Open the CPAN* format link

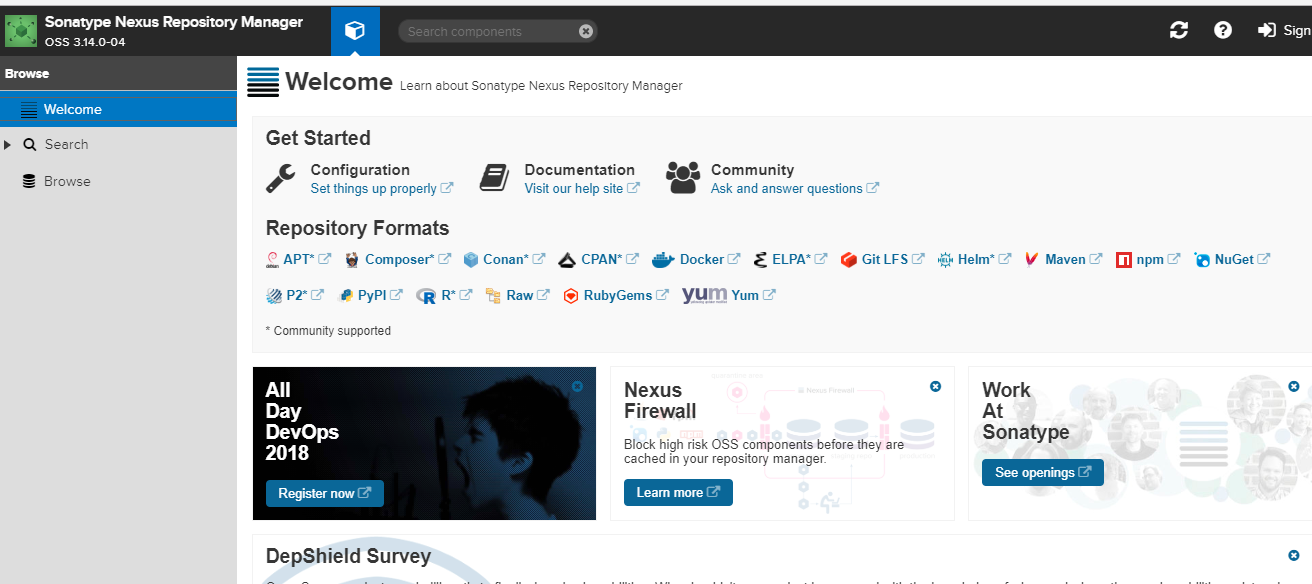pos(609,259)
